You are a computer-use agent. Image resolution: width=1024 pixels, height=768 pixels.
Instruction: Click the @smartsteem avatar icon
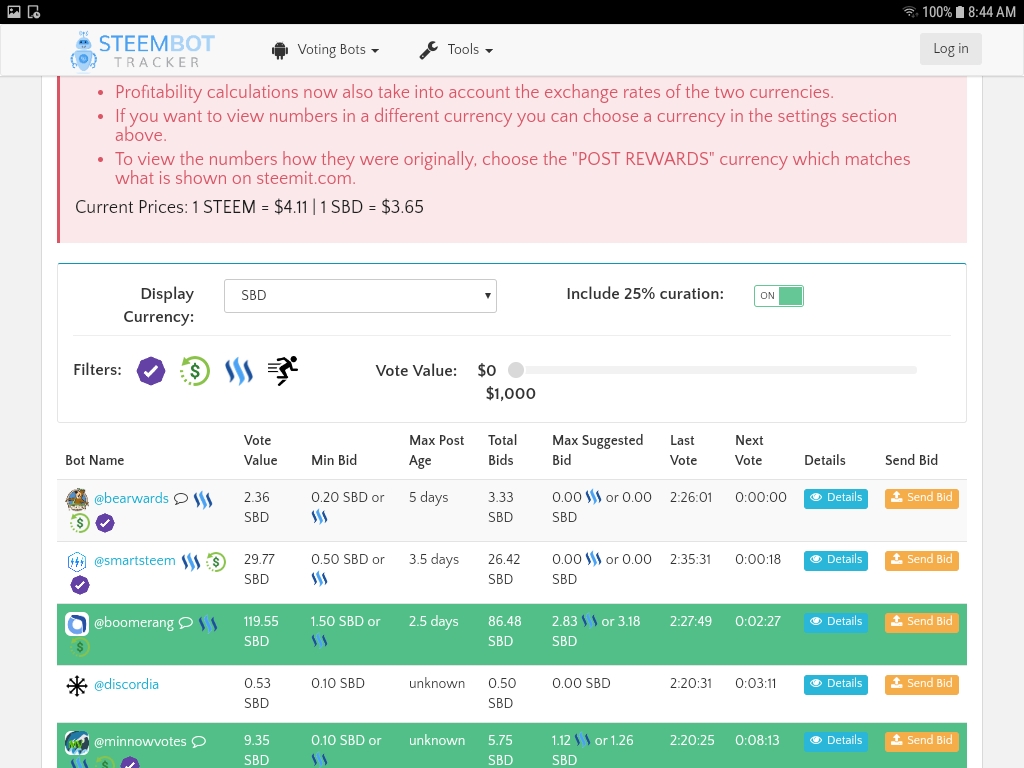[x=77, y=562]
